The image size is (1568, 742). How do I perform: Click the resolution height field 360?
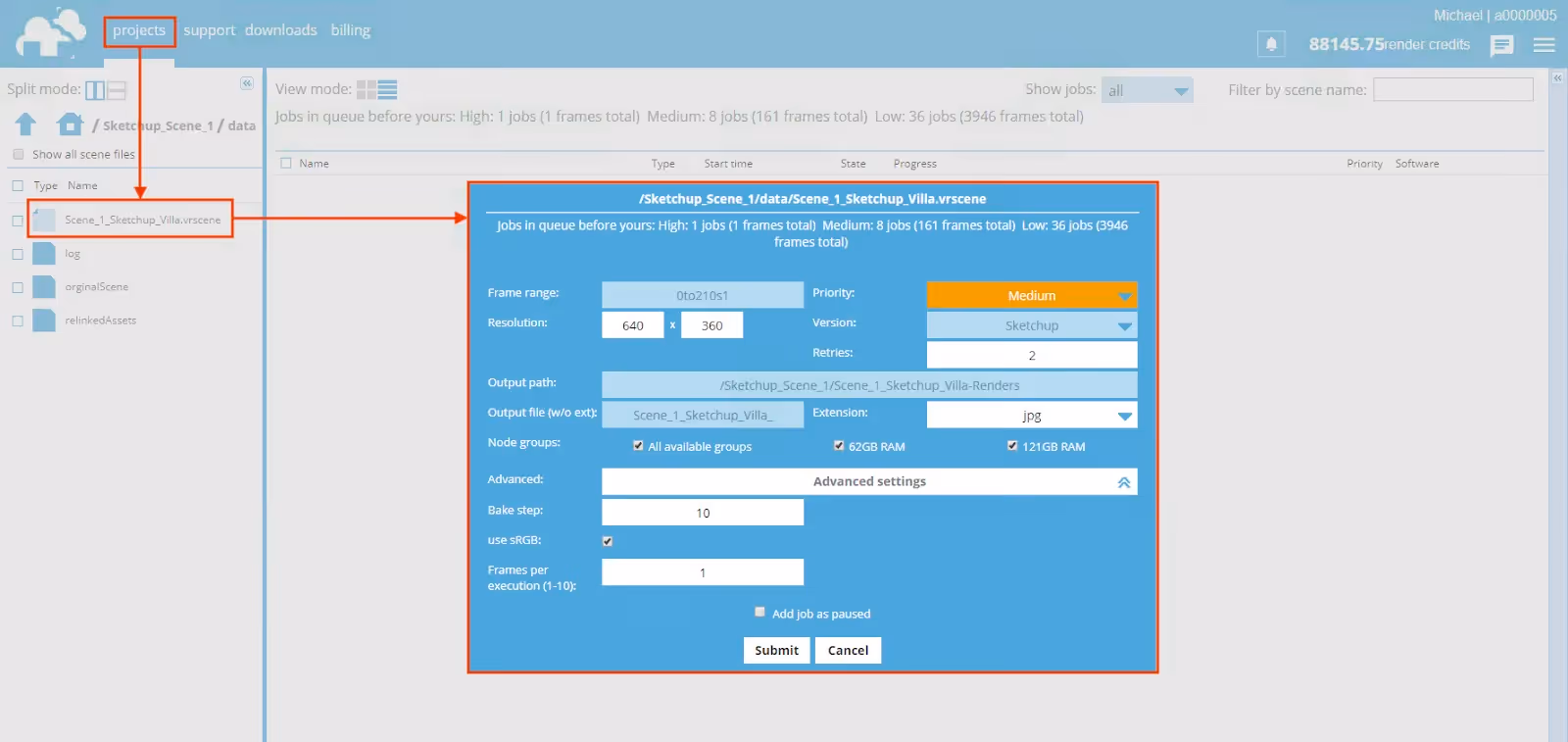(x=712, y=325)
